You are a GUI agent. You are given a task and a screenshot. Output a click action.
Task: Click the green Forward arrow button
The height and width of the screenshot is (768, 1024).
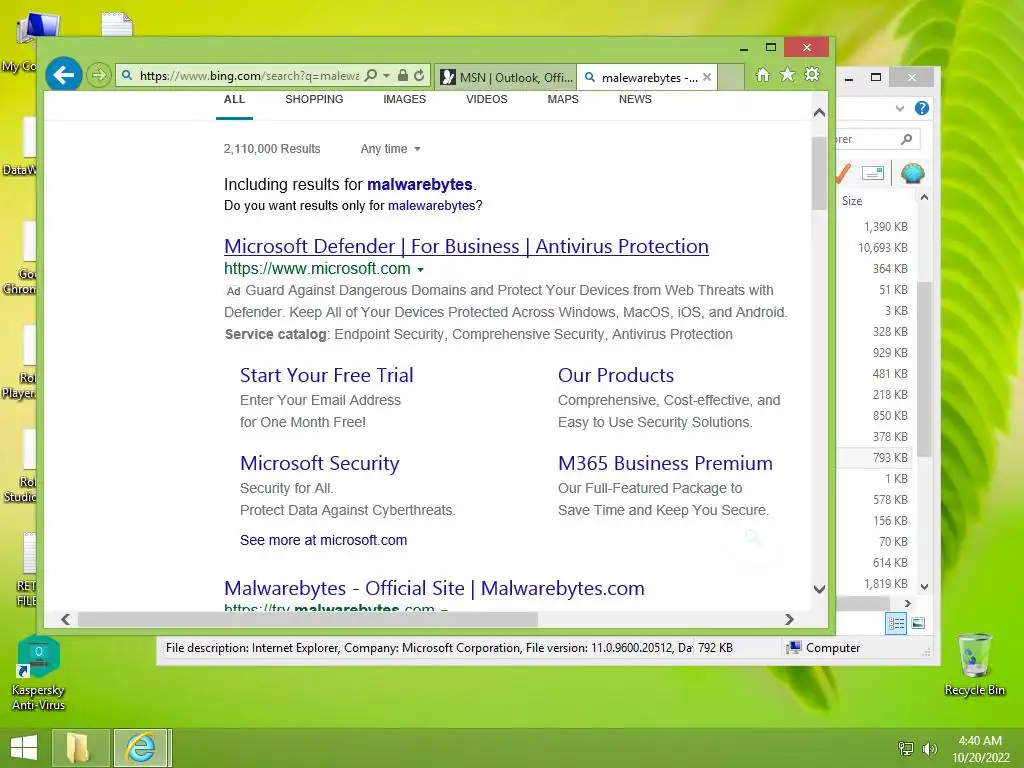pyautogui.click(x=99, y=76)
